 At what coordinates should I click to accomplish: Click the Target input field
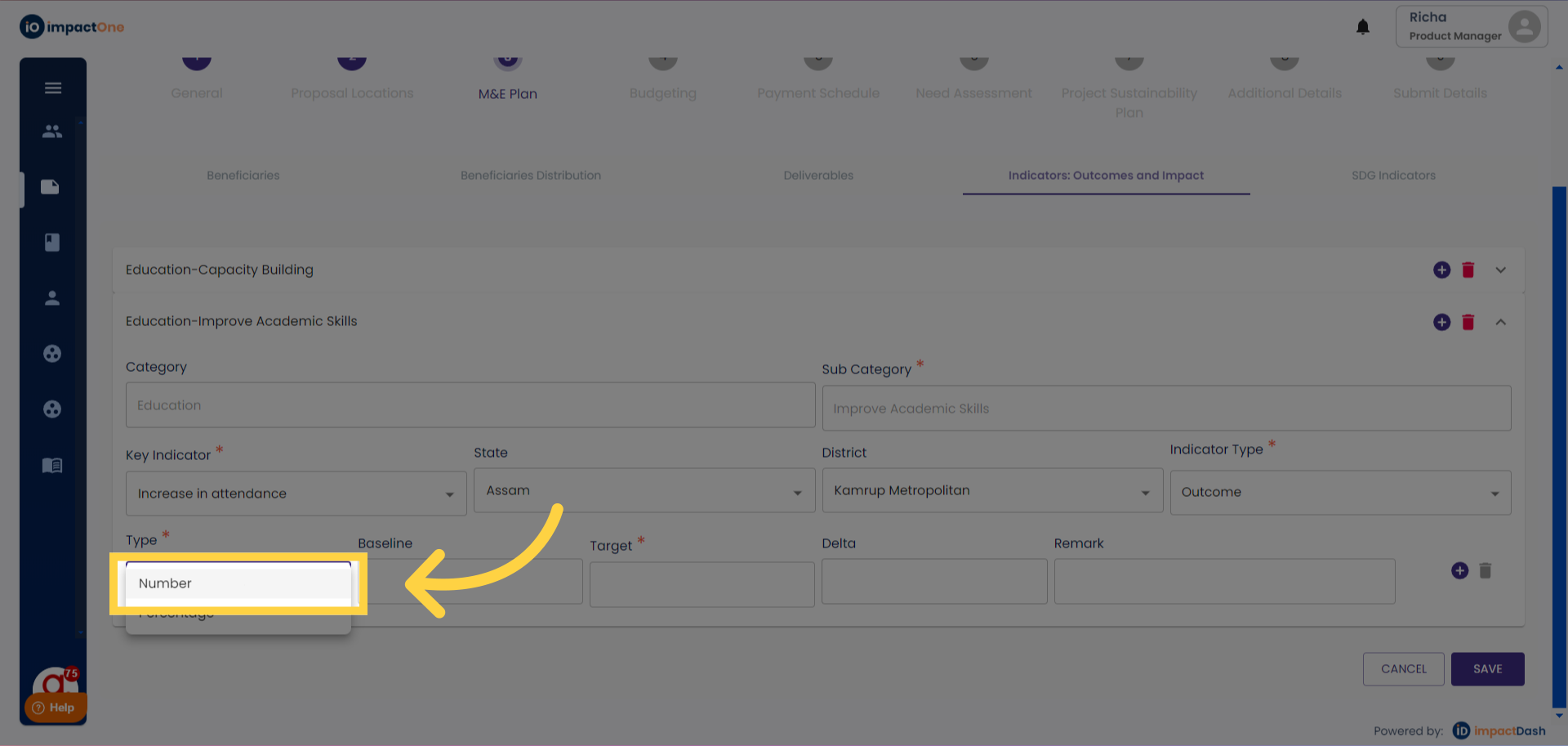point(702,583)
